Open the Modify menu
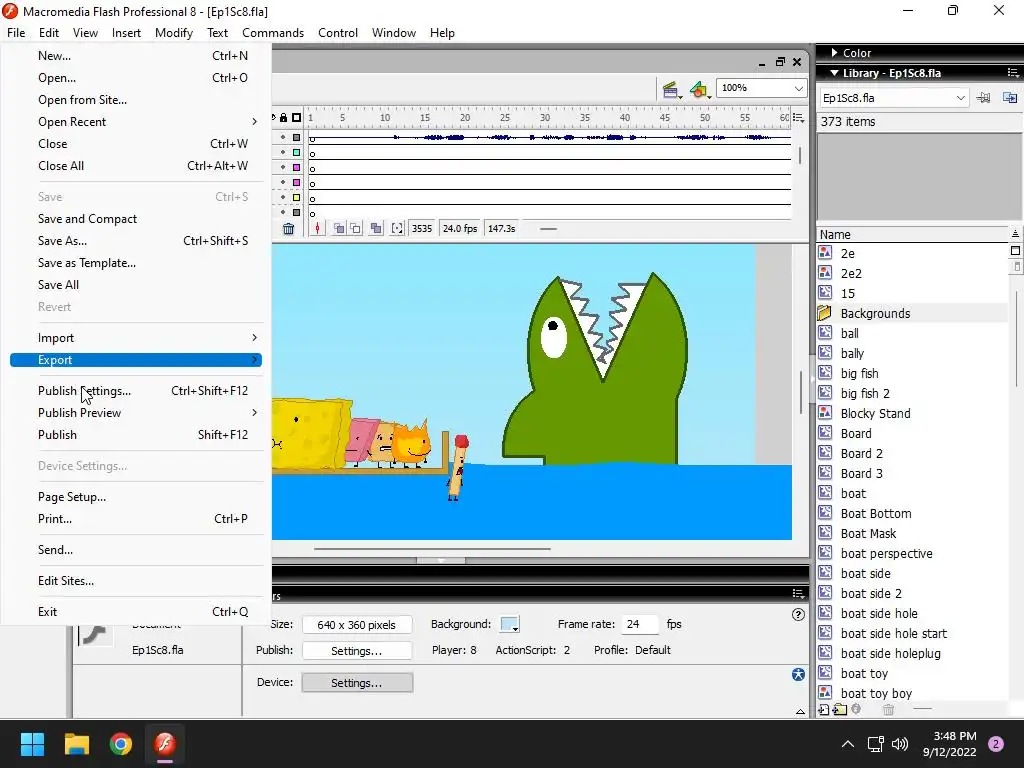1024x768 pixels. (x=174, y=33)
